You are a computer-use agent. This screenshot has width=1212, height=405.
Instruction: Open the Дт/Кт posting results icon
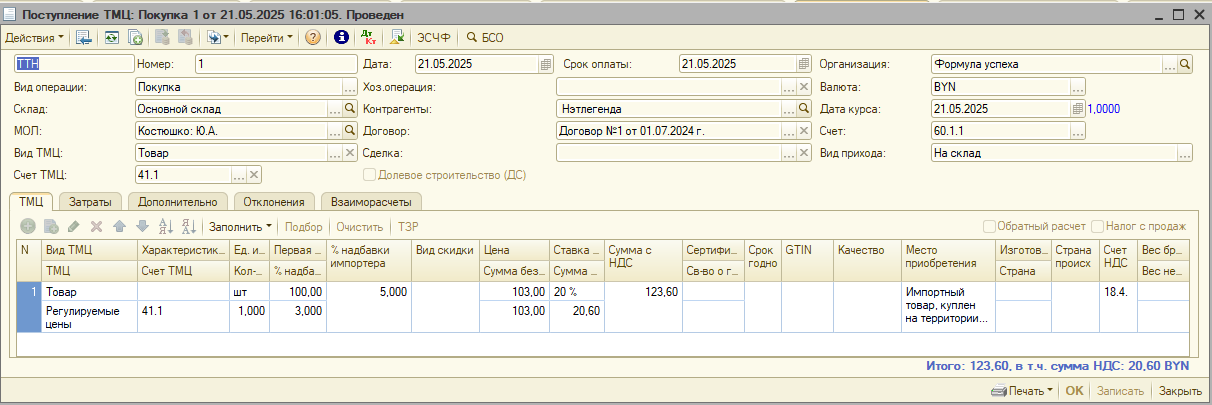click(368, 38)
